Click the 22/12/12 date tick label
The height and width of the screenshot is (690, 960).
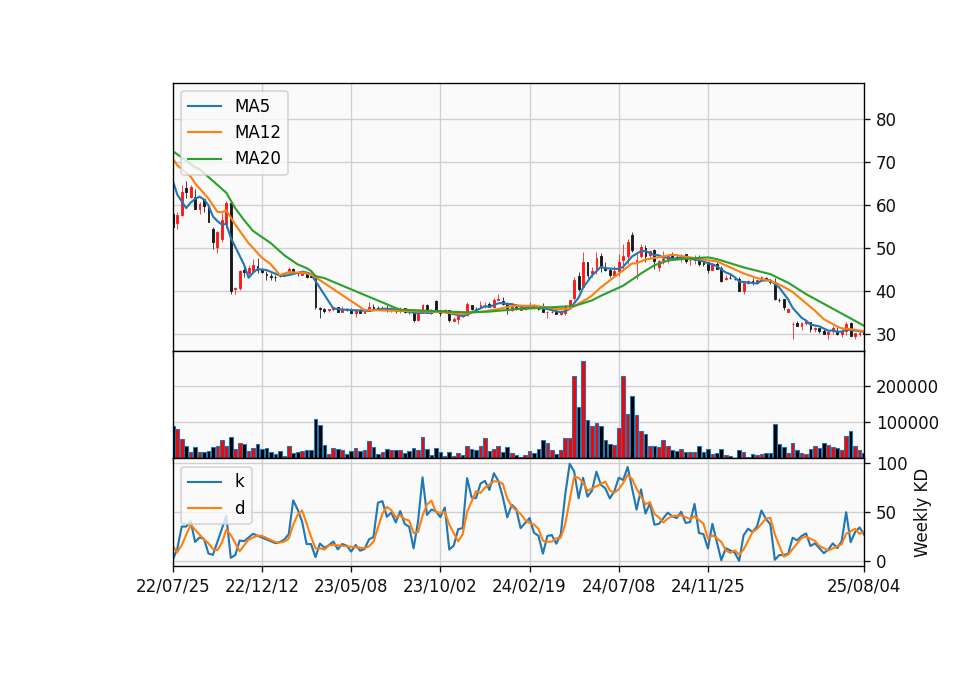coord(262,586)
